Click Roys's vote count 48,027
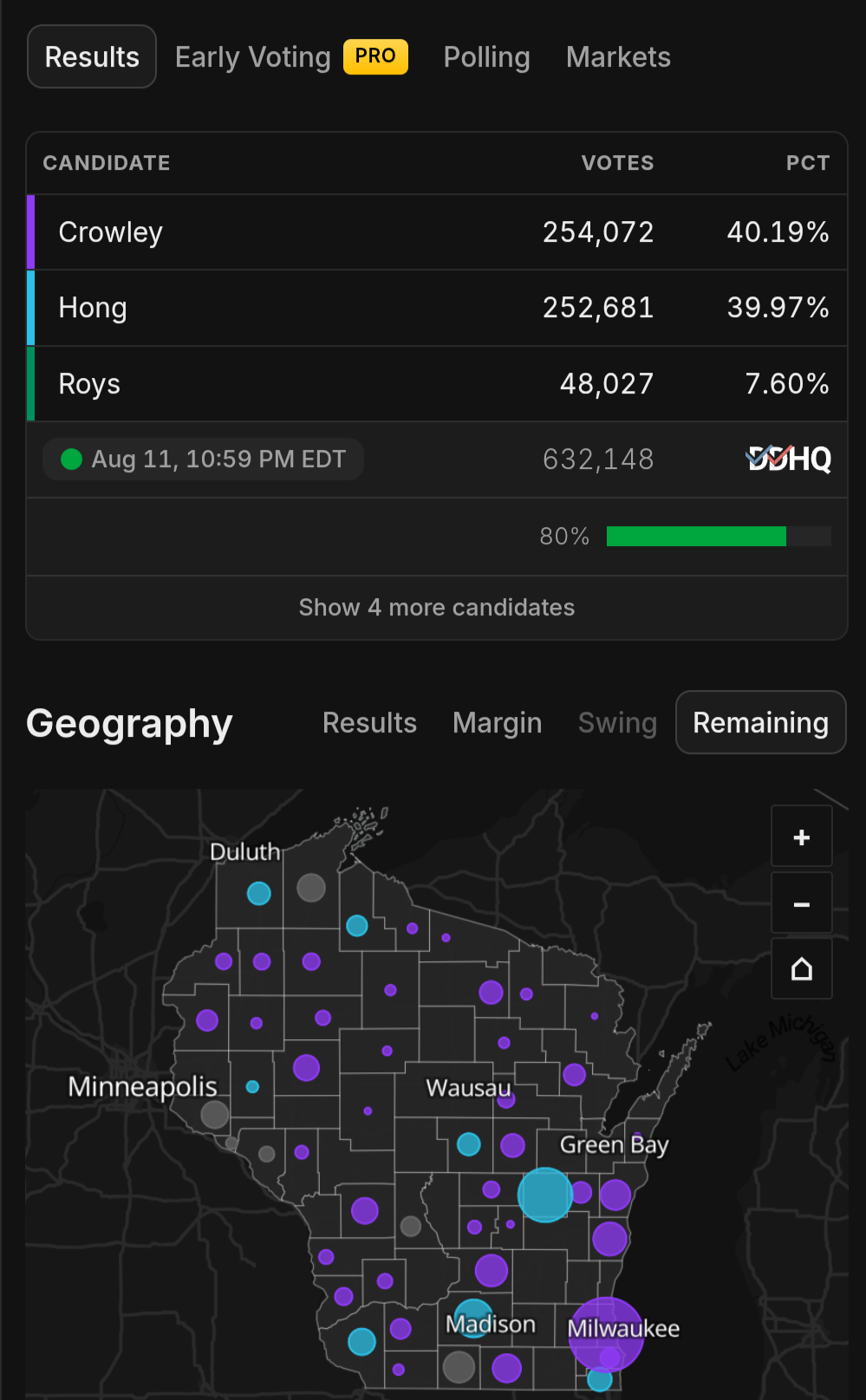866x1400 pixels. pos(607,384)
